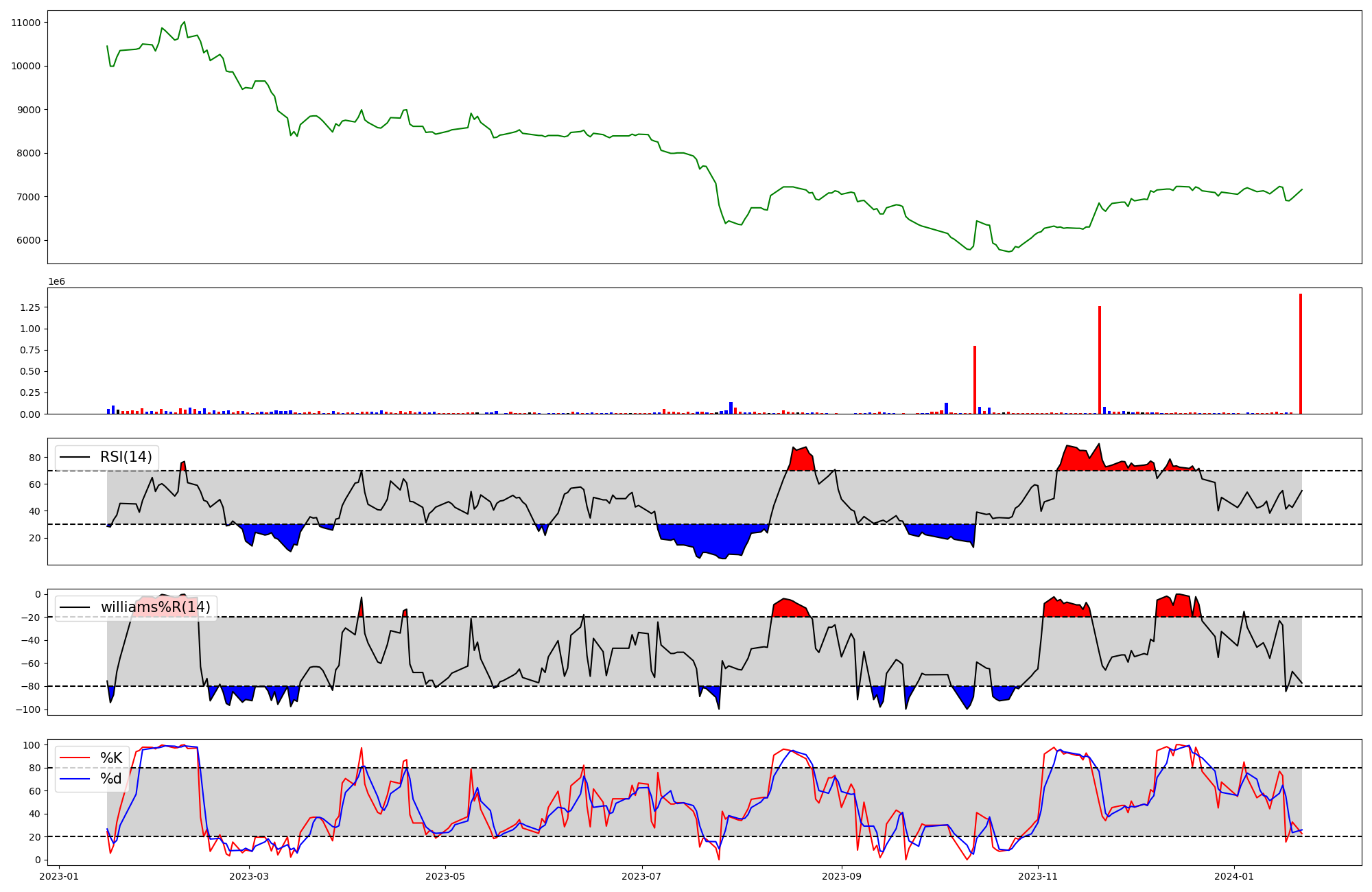Click the 2023-07 x-axis date label
The image size is (1372, 892).
pyautogui.click(x=642, y=876)
